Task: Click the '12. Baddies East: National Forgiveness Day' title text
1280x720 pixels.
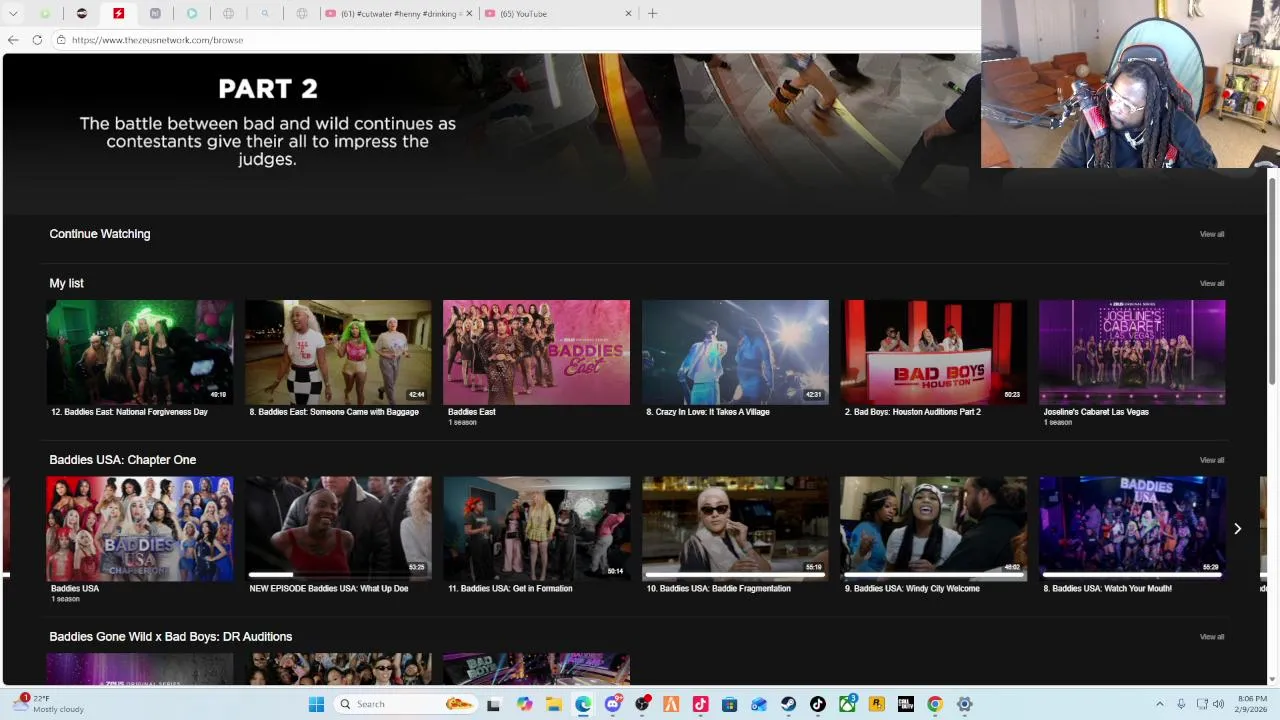Action: pos(129,412)
